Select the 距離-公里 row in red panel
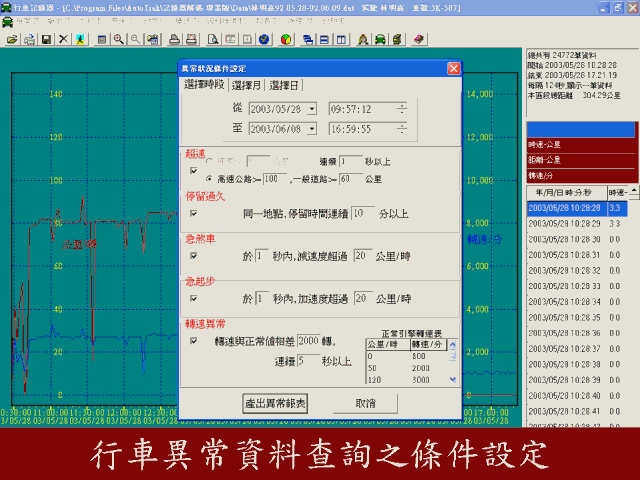Screen dimensions: 640x480 tap(581, 160)
